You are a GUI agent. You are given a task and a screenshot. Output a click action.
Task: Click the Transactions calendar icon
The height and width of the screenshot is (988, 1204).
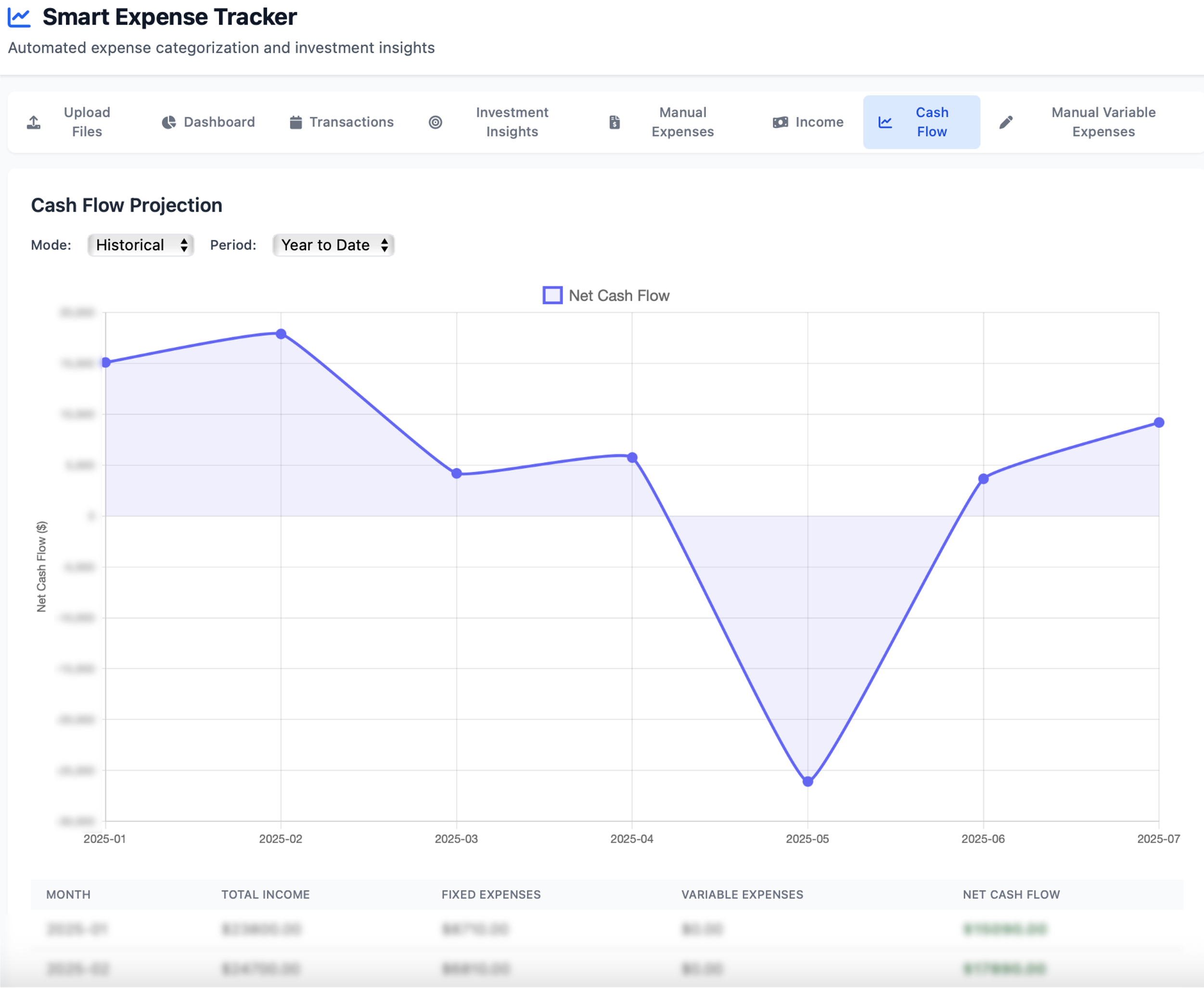click(295, 122)
